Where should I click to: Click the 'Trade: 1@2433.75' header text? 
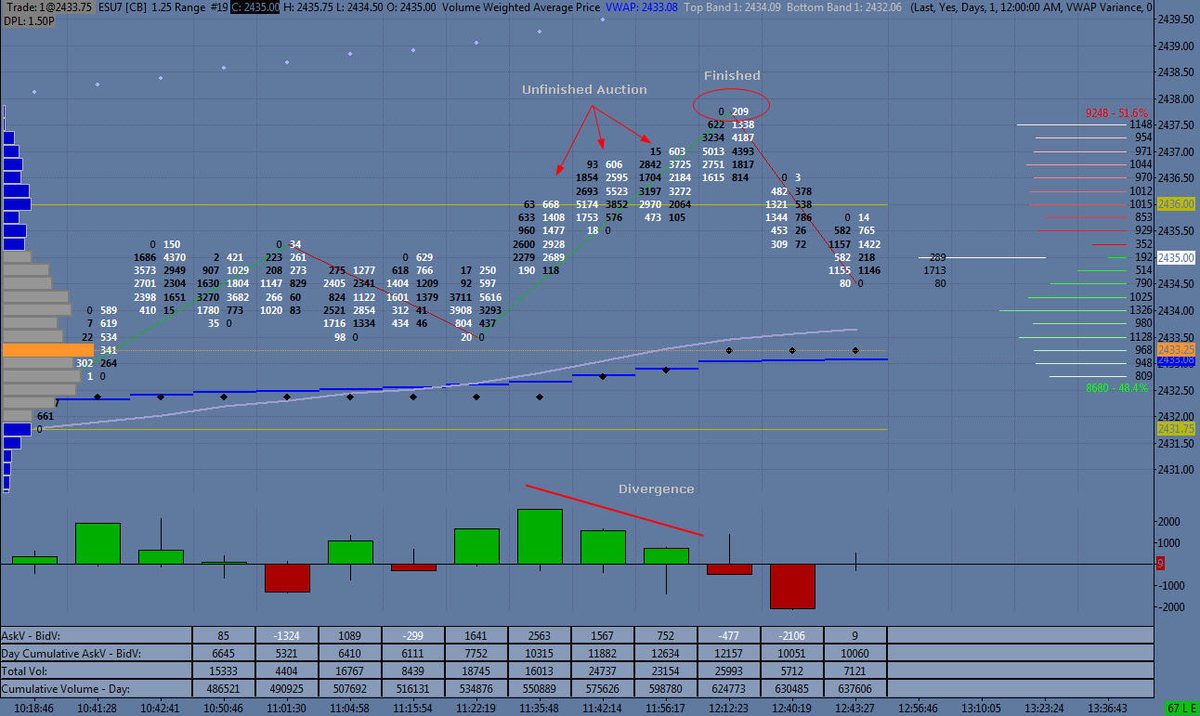click(48, 7)
